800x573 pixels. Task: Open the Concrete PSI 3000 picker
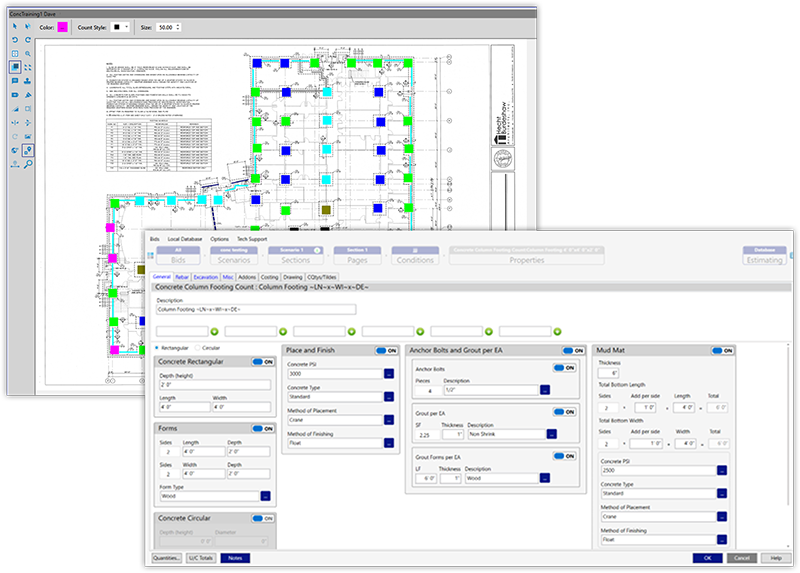click(389, 374)
